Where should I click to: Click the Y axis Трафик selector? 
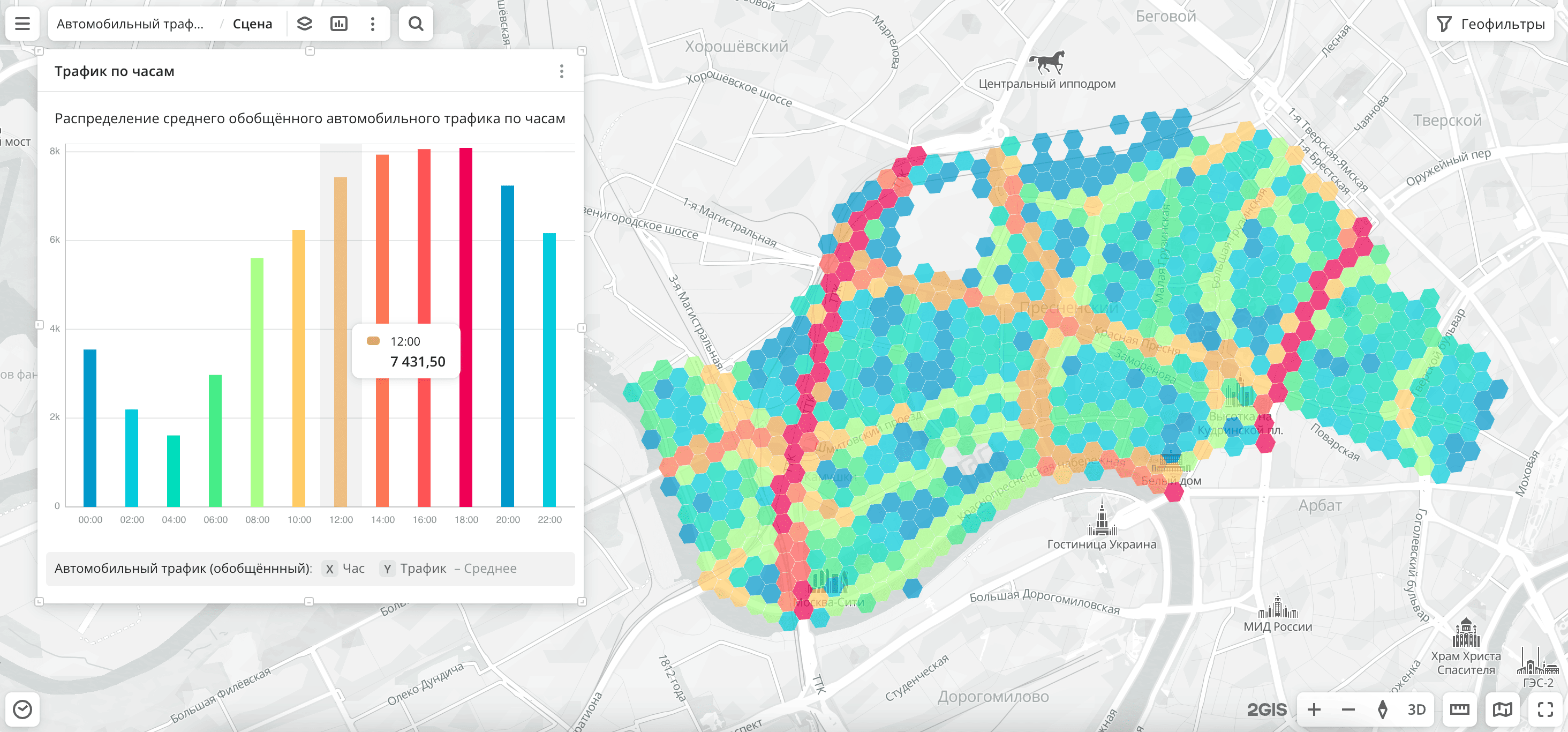pyautogui.click(x=422, y=569)
